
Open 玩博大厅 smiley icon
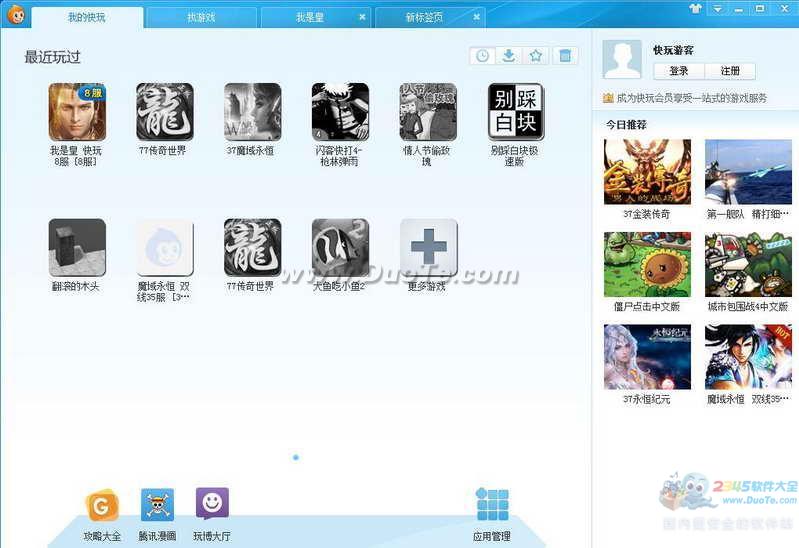pos(212,504)
